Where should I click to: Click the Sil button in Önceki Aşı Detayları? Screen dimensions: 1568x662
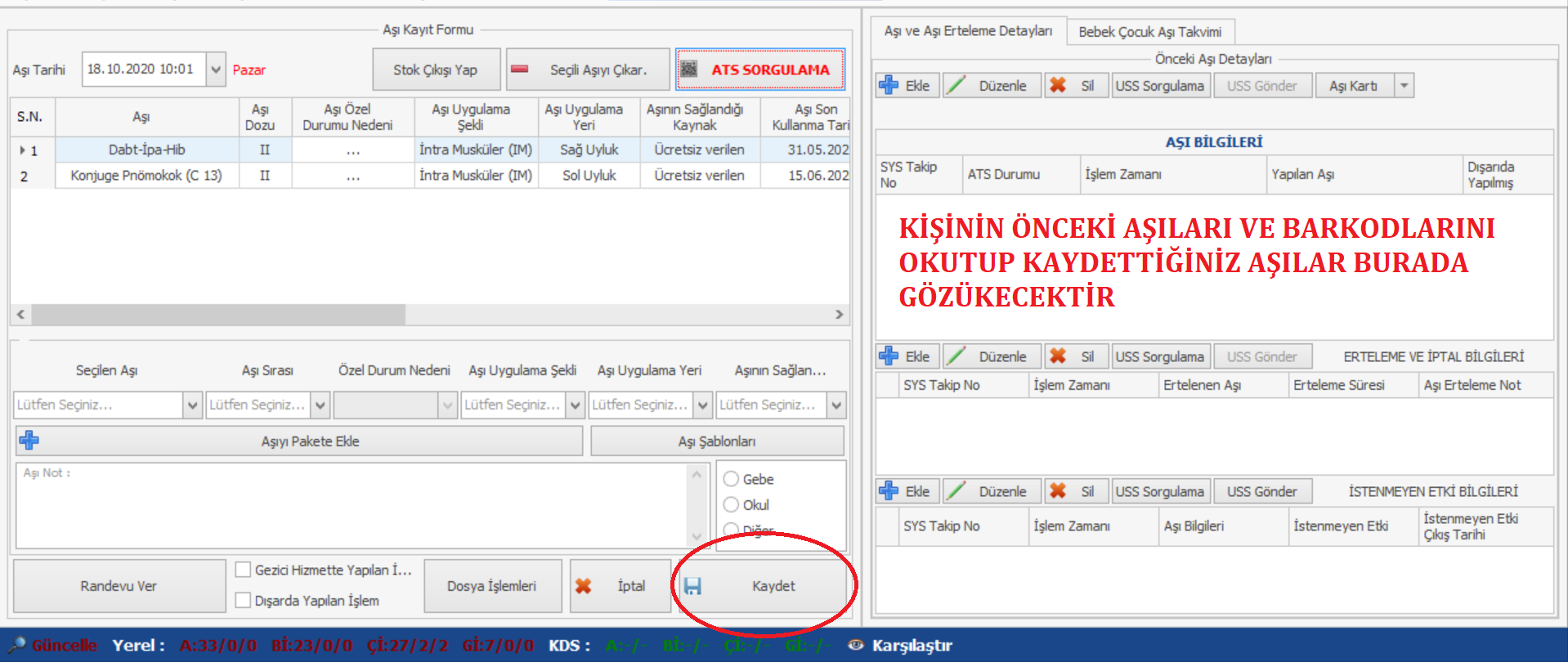1076,86
